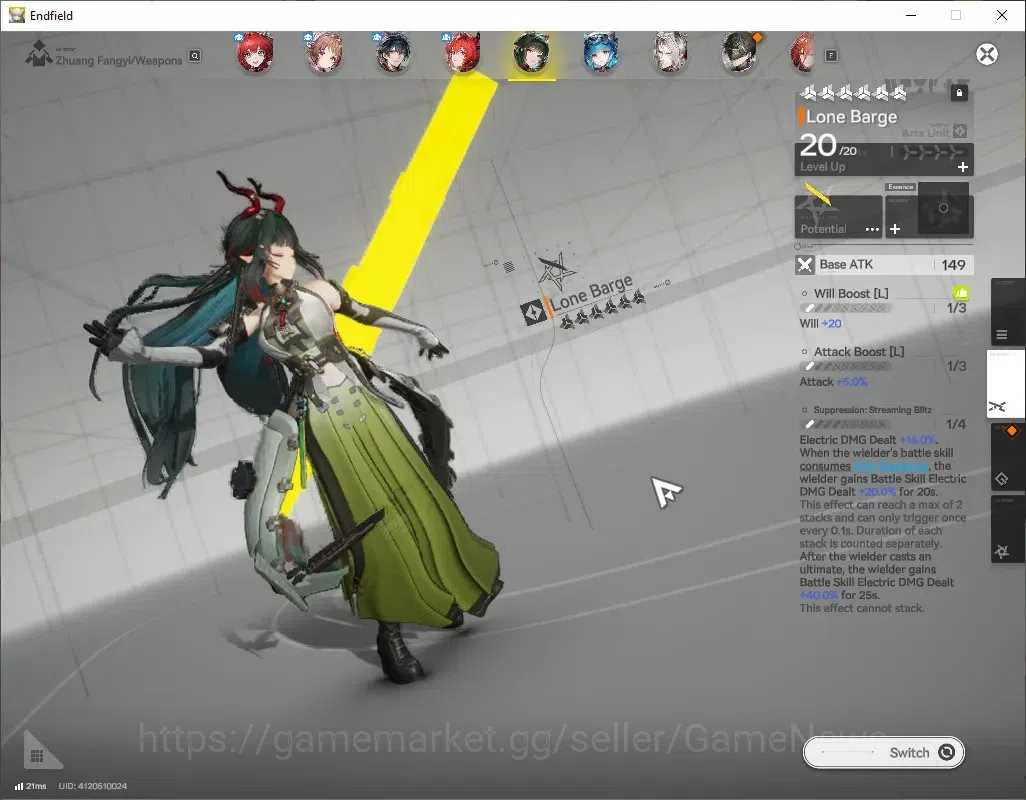1026x800 pixels.
Task: Select the brown-haired operator portrait
Action: point(324,52)
